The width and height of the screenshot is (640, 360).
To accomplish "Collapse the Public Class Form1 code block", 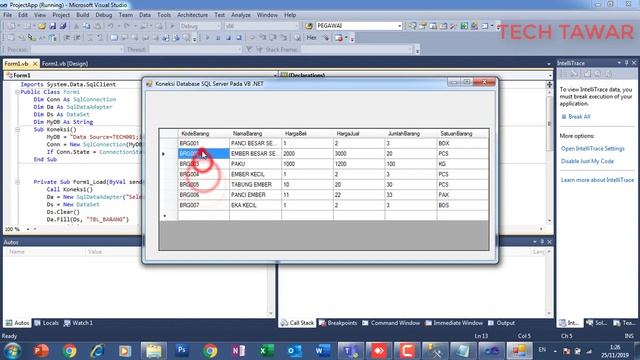I will (18, 92).
